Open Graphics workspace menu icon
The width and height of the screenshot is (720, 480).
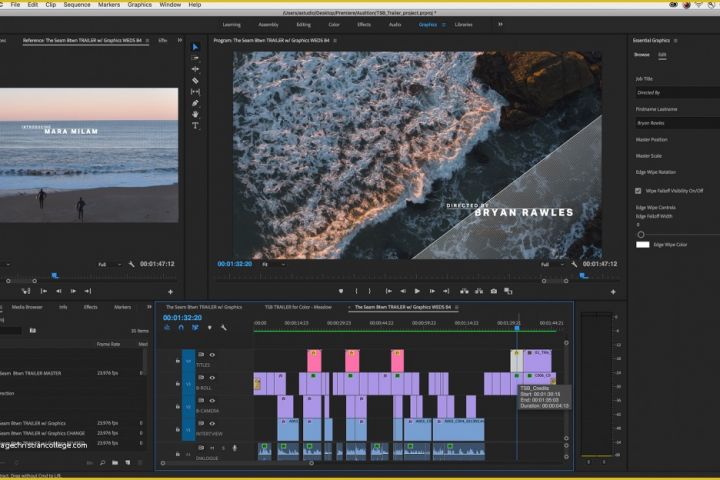pos(444,25)
